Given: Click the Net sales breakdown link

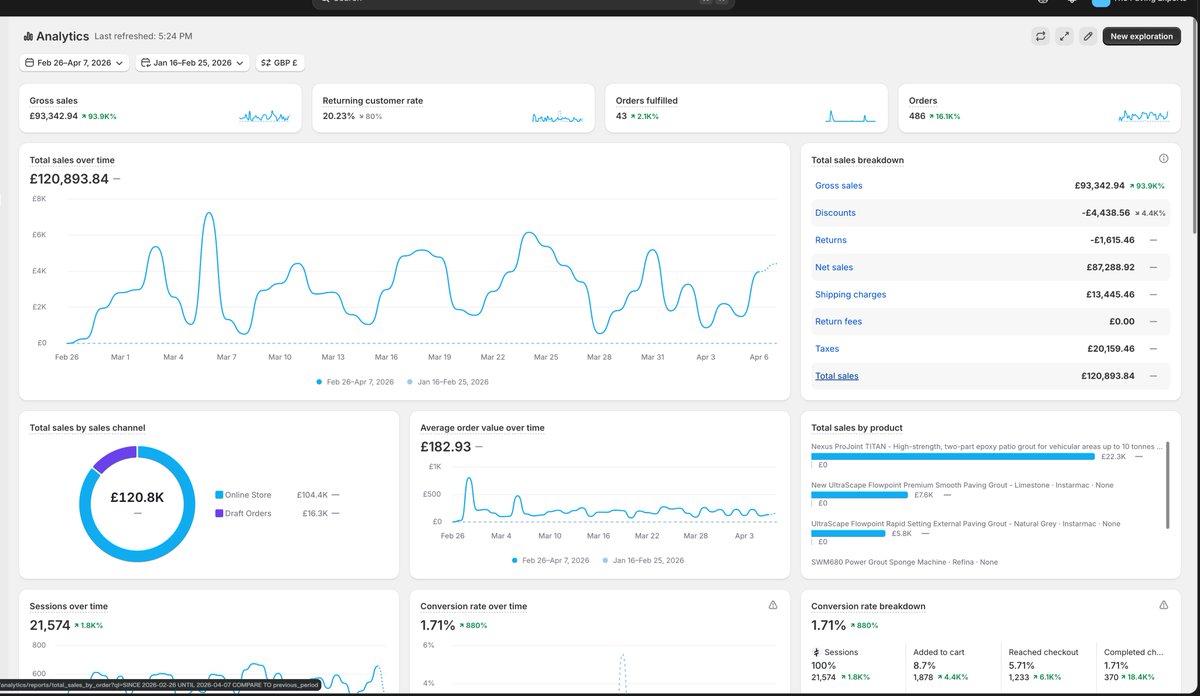Looking at the screenshot, I should (x=834, y=268).
